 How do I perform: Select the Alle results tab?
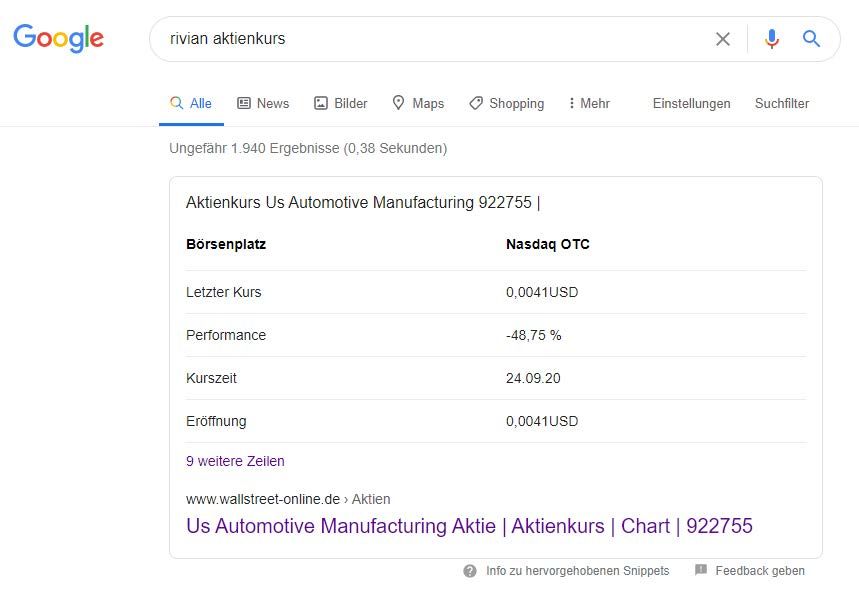(191, 103)
